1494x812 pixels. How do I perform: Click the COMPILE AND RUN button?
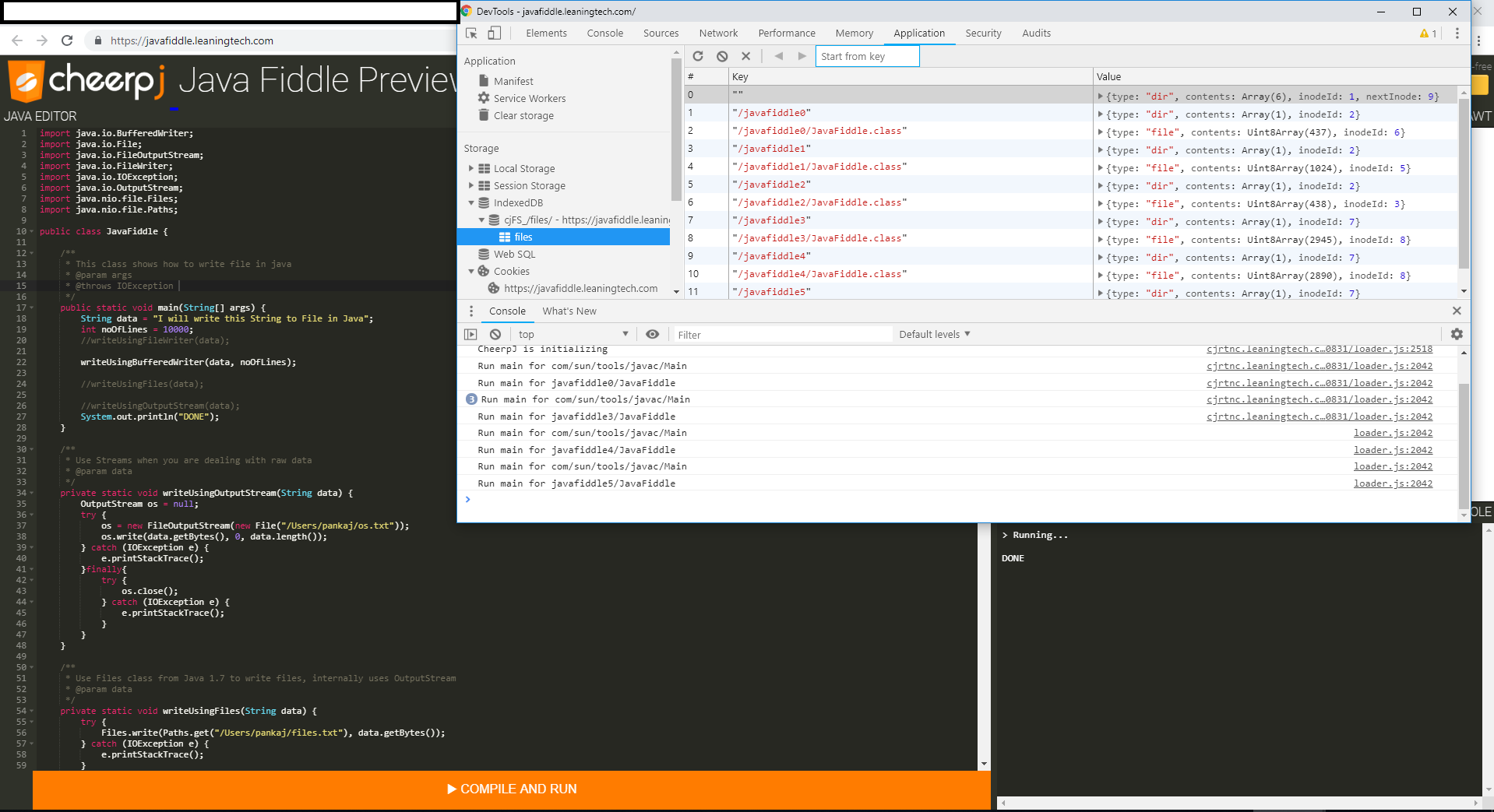pos(512,789)
